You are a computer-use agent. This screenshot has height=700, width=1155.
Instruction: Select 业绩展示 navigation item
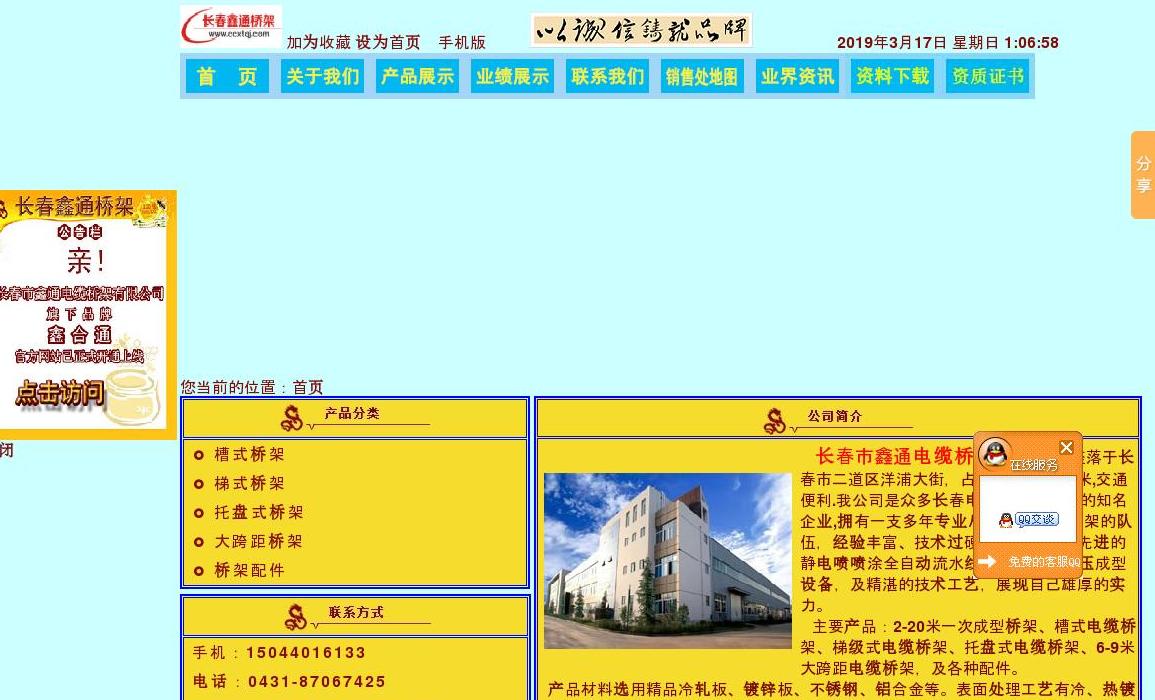(x=512, y=76)
